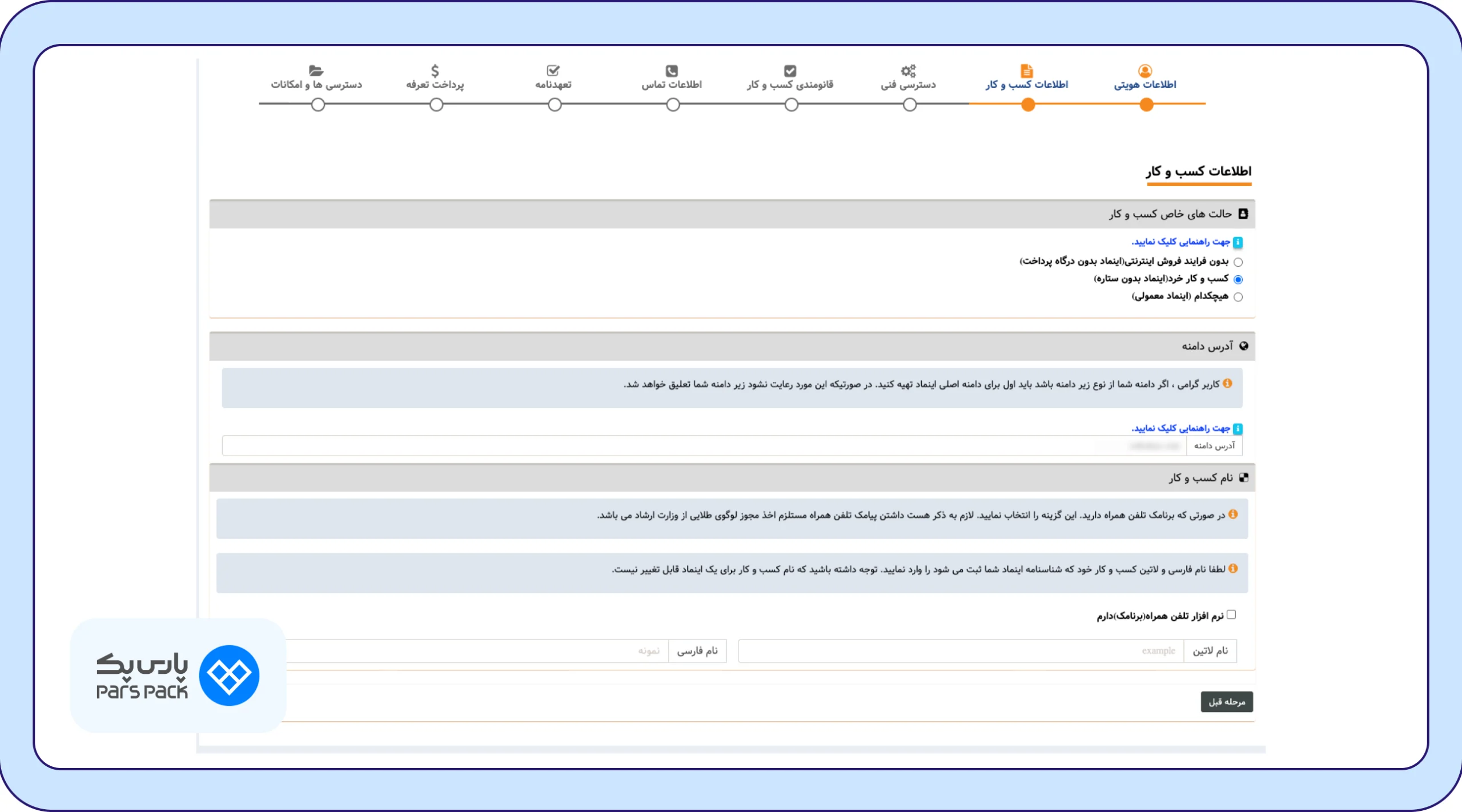
Task: Click the step circle under دسترسی فنی
Action: pos(910,105)
